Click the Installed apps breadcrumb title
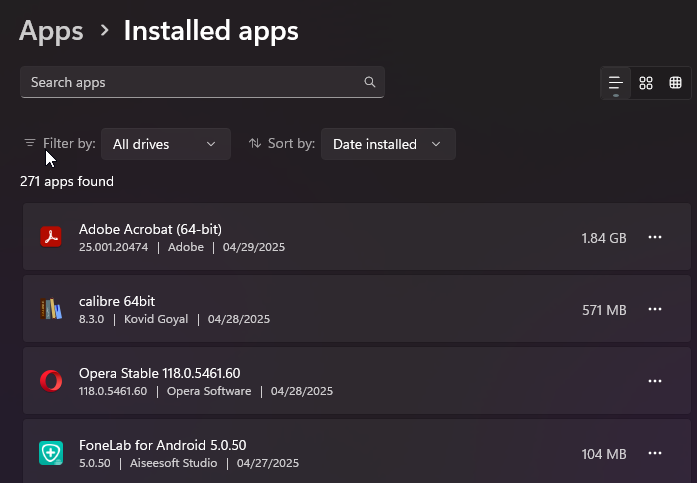 tap(211, 31)
